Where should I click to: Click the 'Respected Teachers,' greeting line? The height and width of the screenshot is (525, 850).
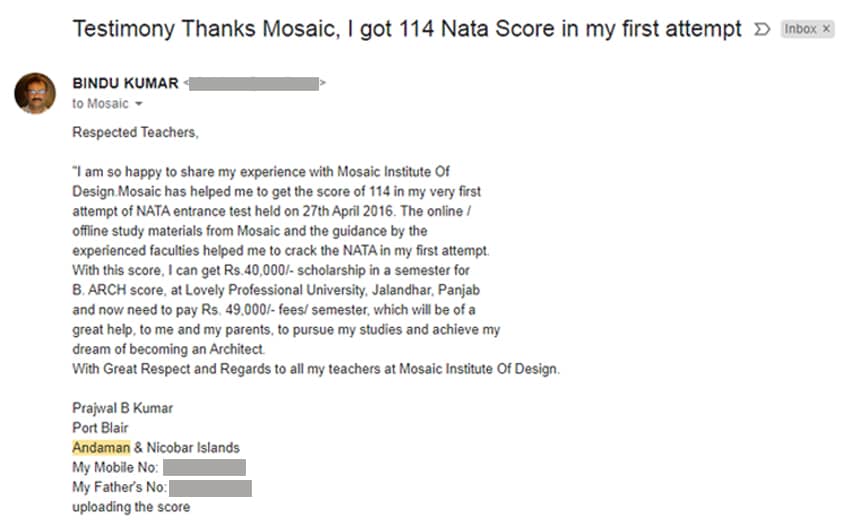[x=136, y=132]
